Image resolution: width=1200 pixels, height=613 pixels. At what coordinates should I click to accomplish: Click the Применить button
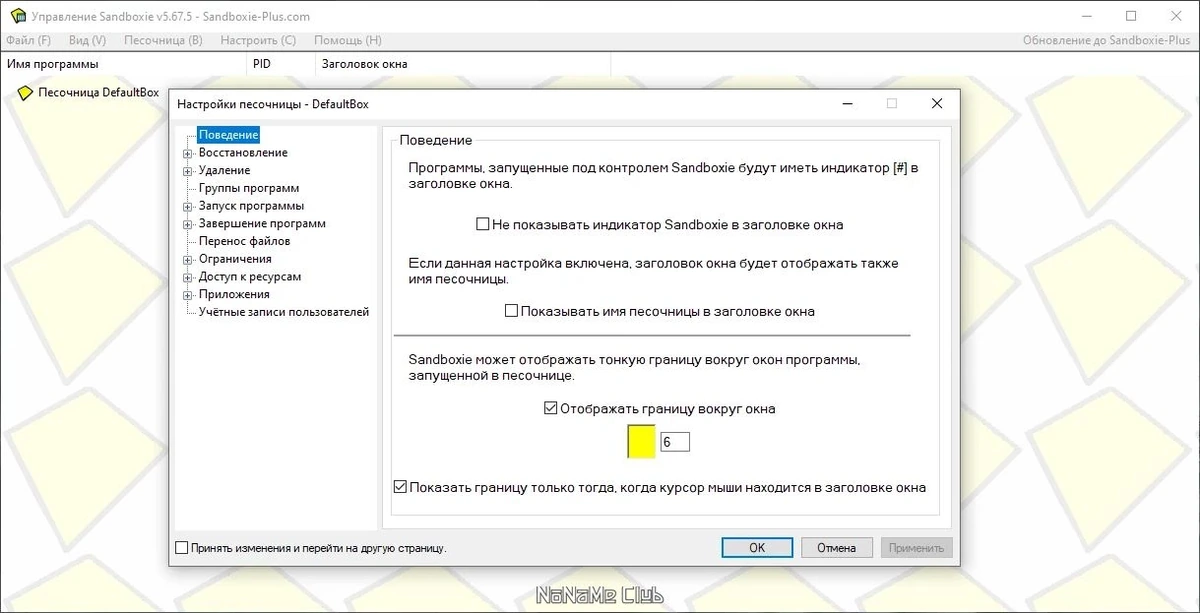point(916,547)
